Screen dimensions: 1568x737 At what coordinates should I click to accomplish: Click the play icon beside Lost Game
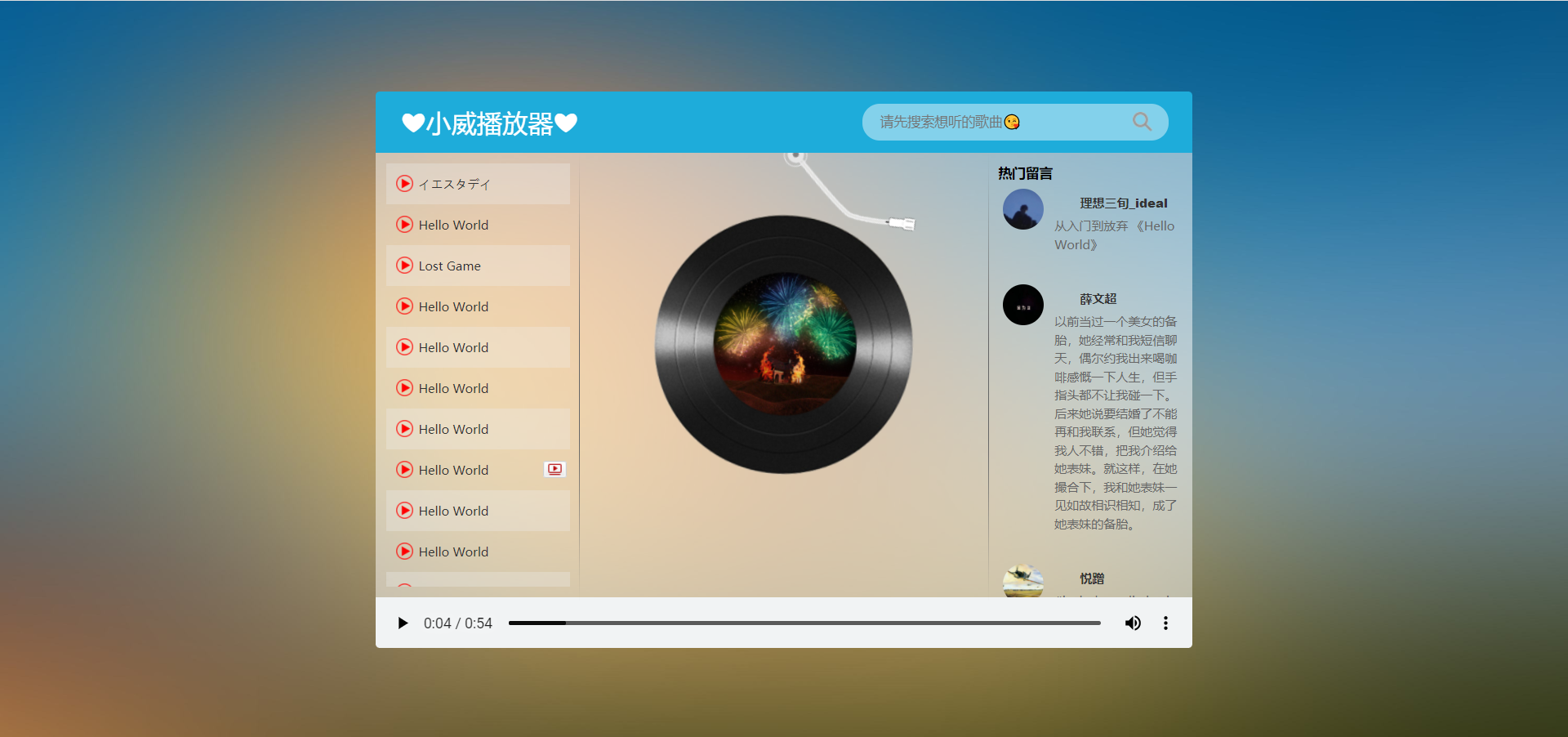point(404,265)
